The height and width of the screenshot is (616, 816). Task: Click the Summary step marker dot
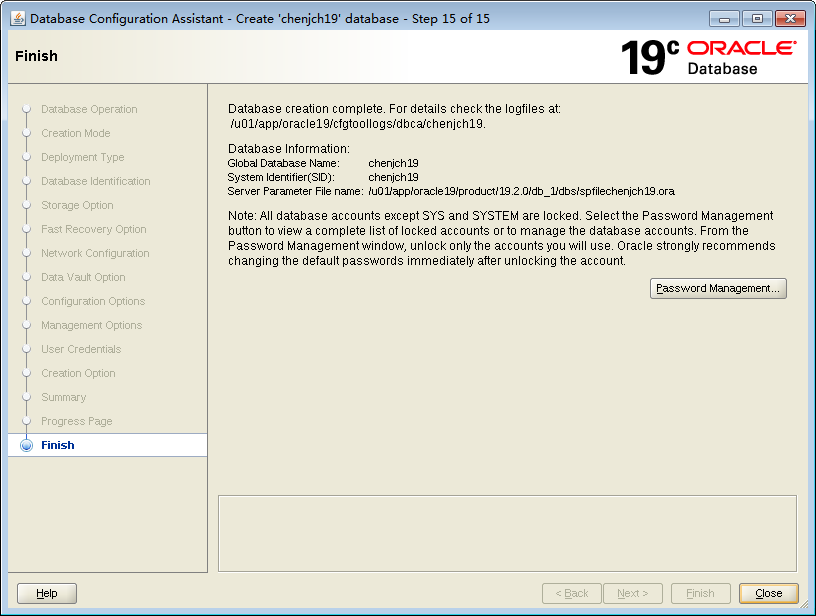(26, 397)
